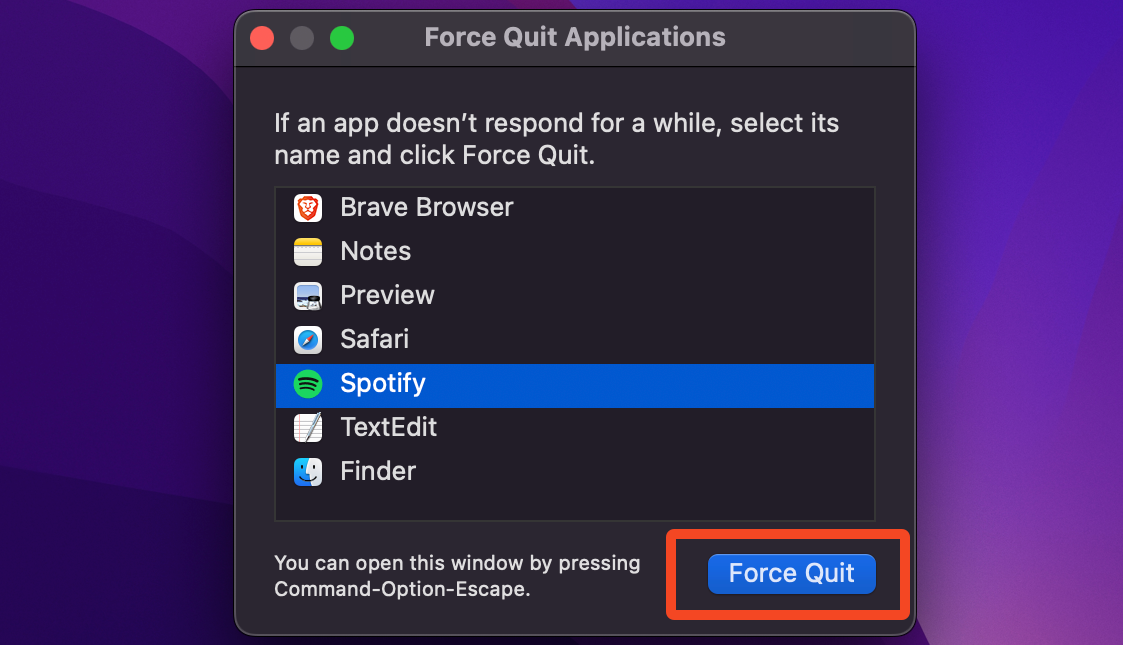Select the highlighted Spotify entry

(x=383, y=384)
